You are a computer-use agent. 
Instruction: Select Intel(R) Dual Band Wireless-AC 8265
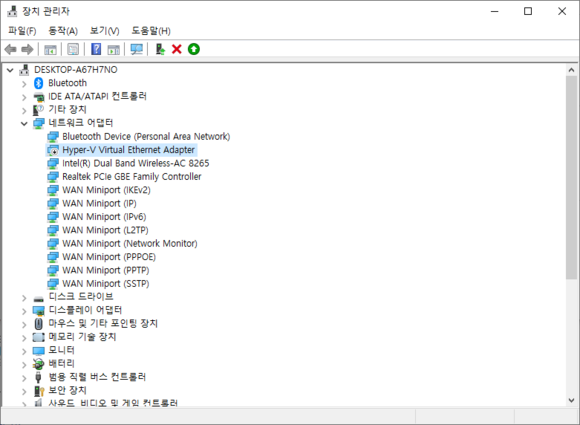click(x=136, y=163)
